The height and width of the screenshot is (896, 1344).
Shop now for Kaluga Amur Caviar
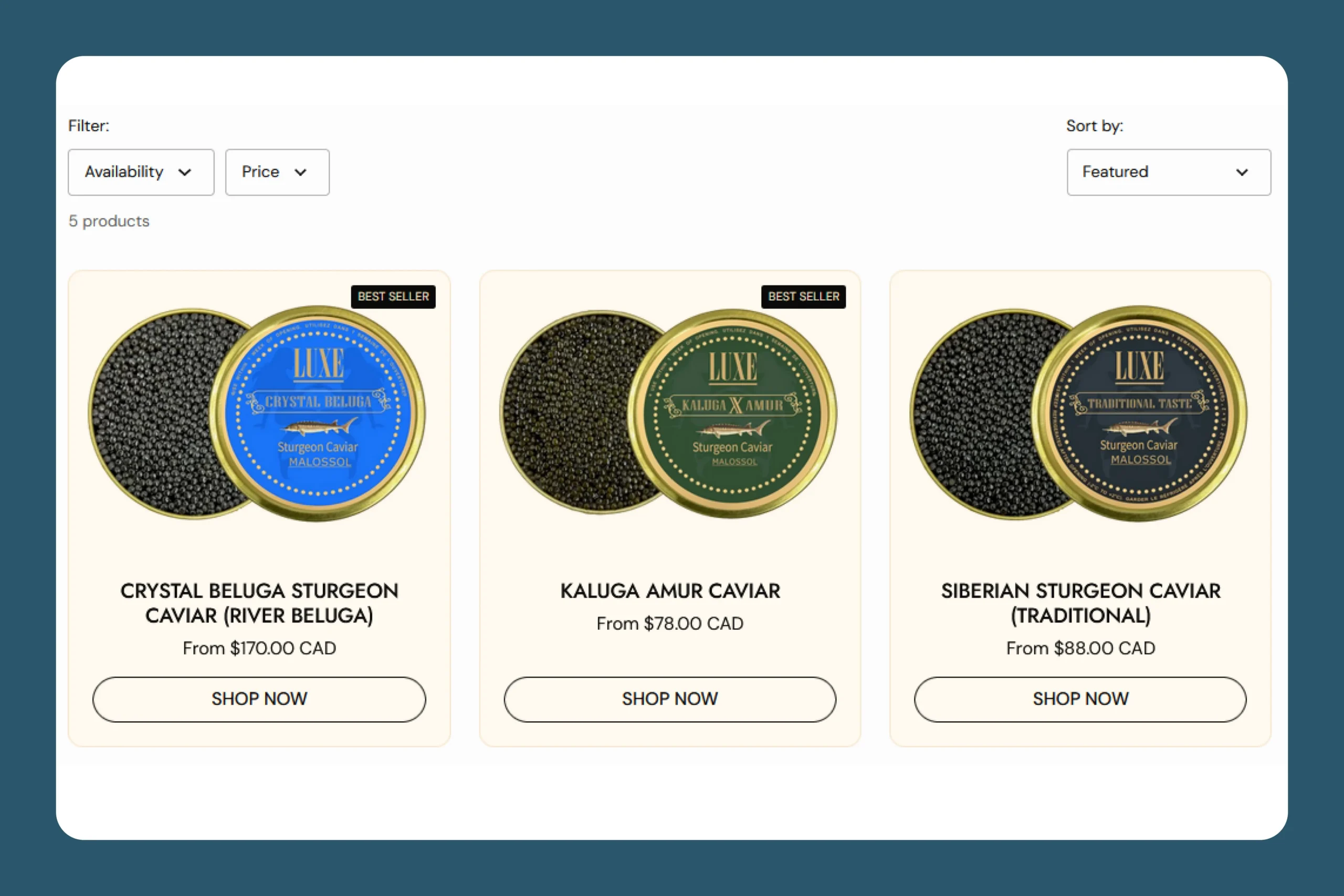[x=670, y=699]
